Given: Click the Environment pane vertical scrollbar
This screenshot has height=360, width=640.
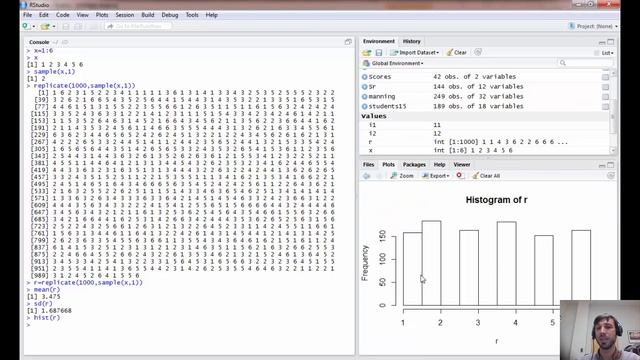Looking at the screenshot, I should point(613,112).
